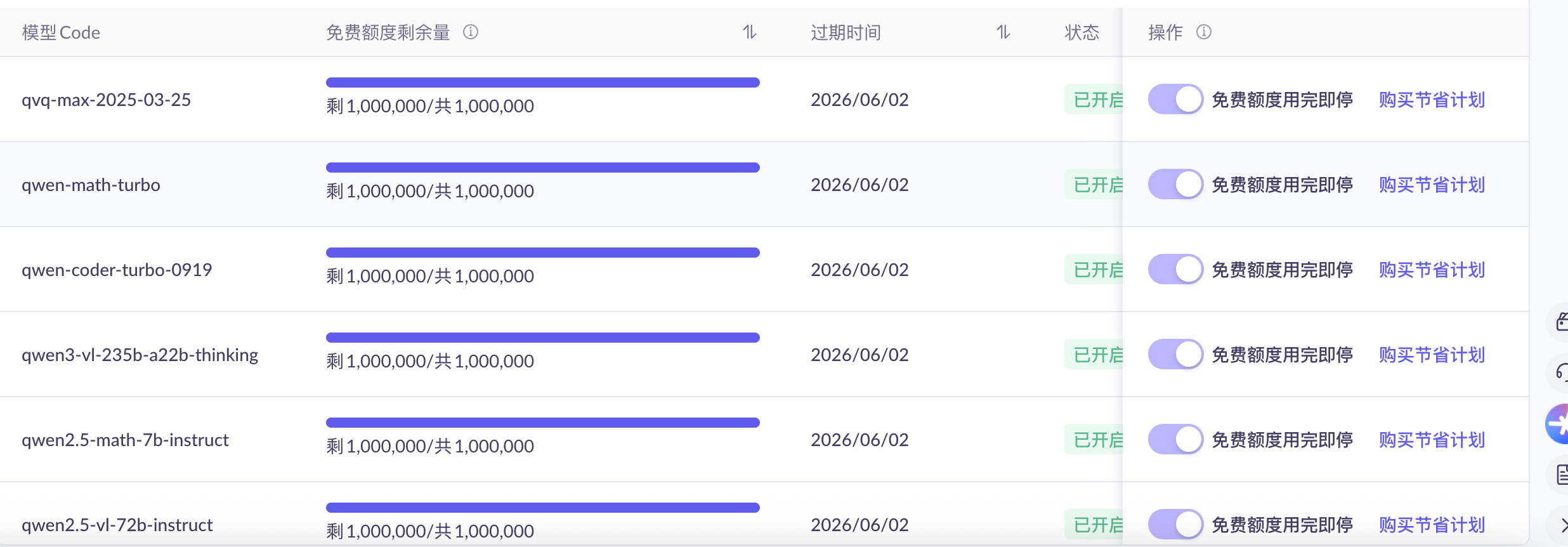Click the 状态 column header
1568x547 pixels.
click(1082, 32)
